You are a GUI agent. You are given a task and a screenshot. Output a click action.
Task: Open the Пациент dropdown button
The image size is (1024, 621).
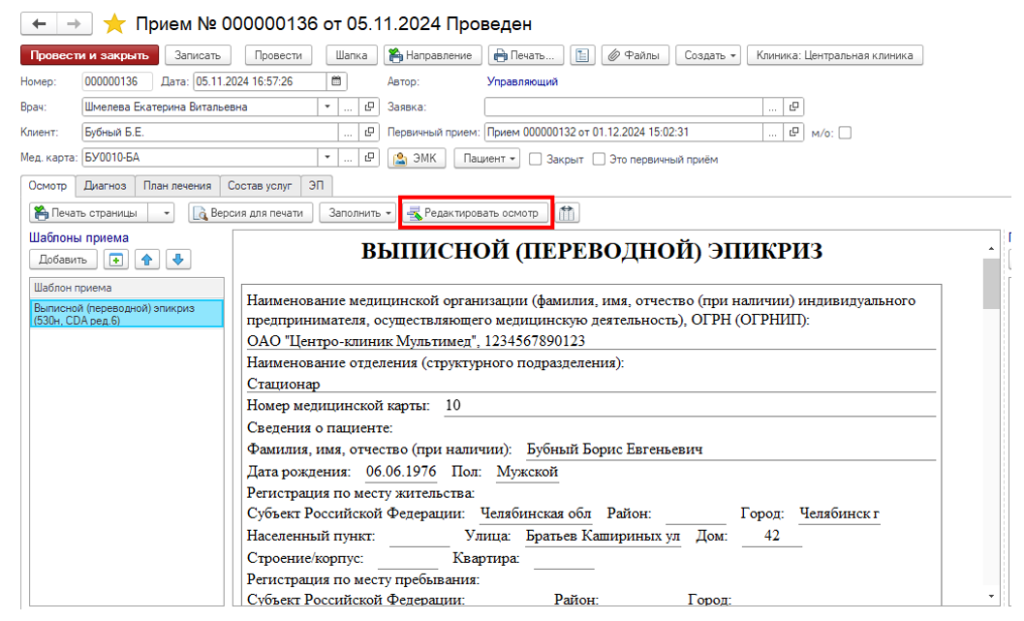tap(487, 159)
